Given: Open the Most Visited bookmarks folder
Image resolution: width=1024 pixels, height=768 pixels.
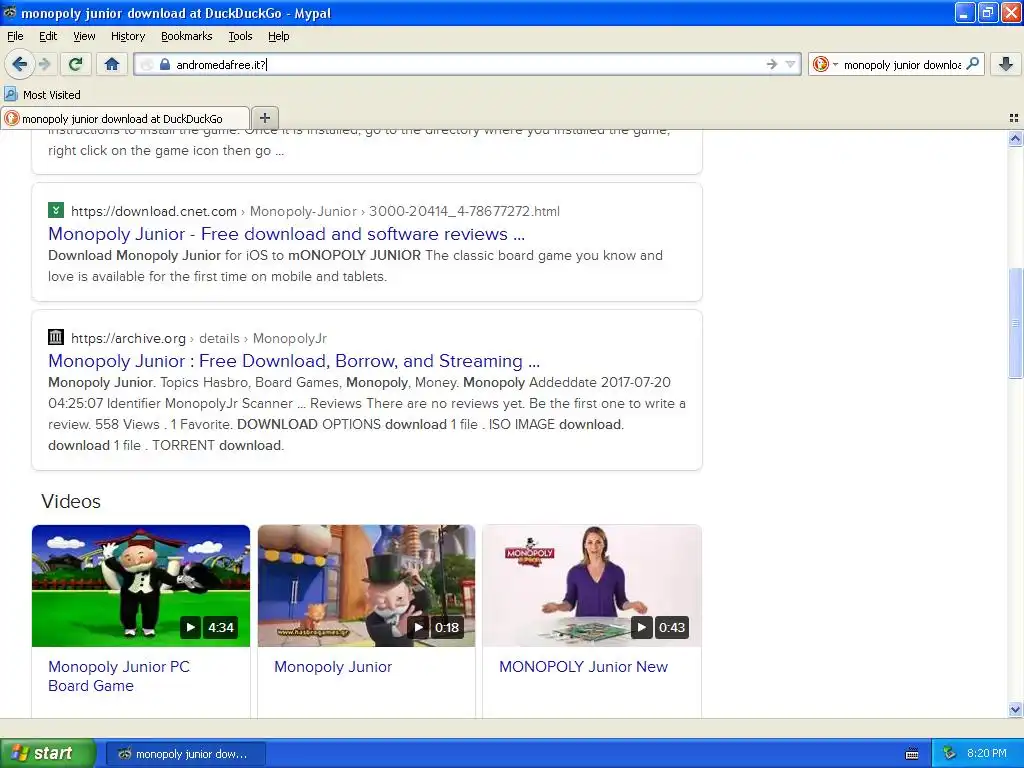Looking at the screenshot, I should tap(43, 95).
